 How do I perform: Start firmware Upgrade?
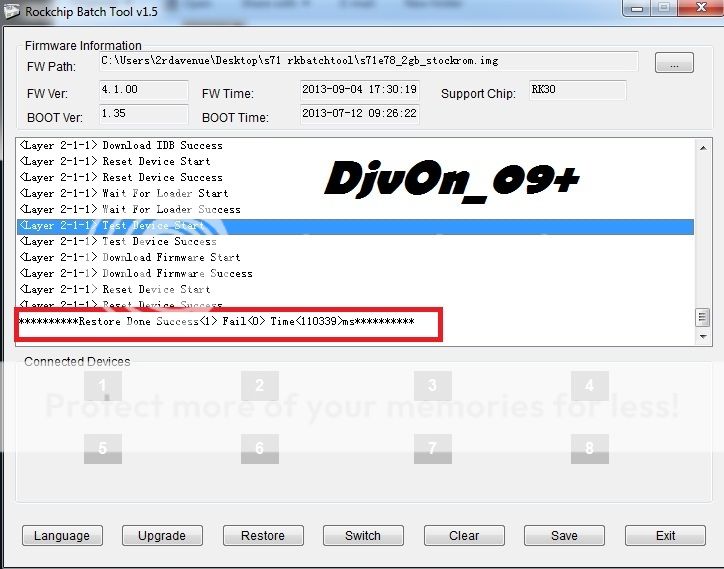[162, 536]
